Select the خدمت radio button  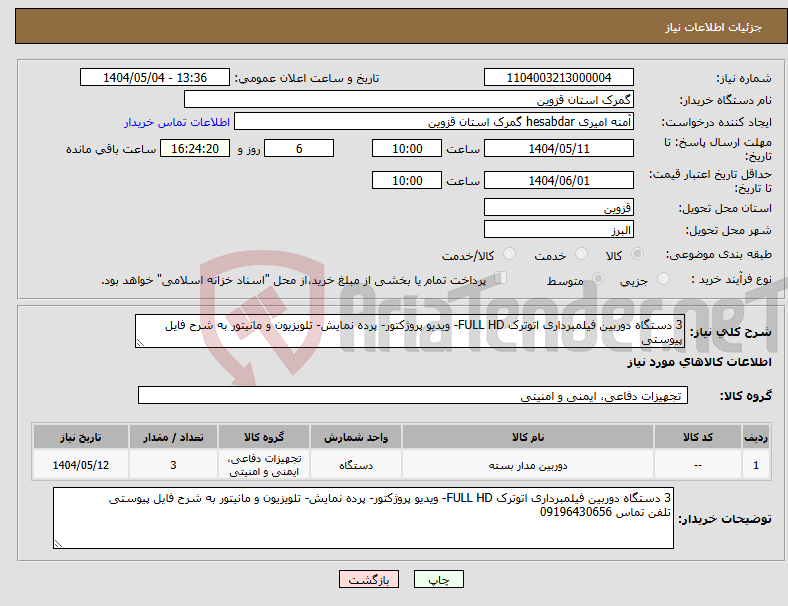(581, 254)
